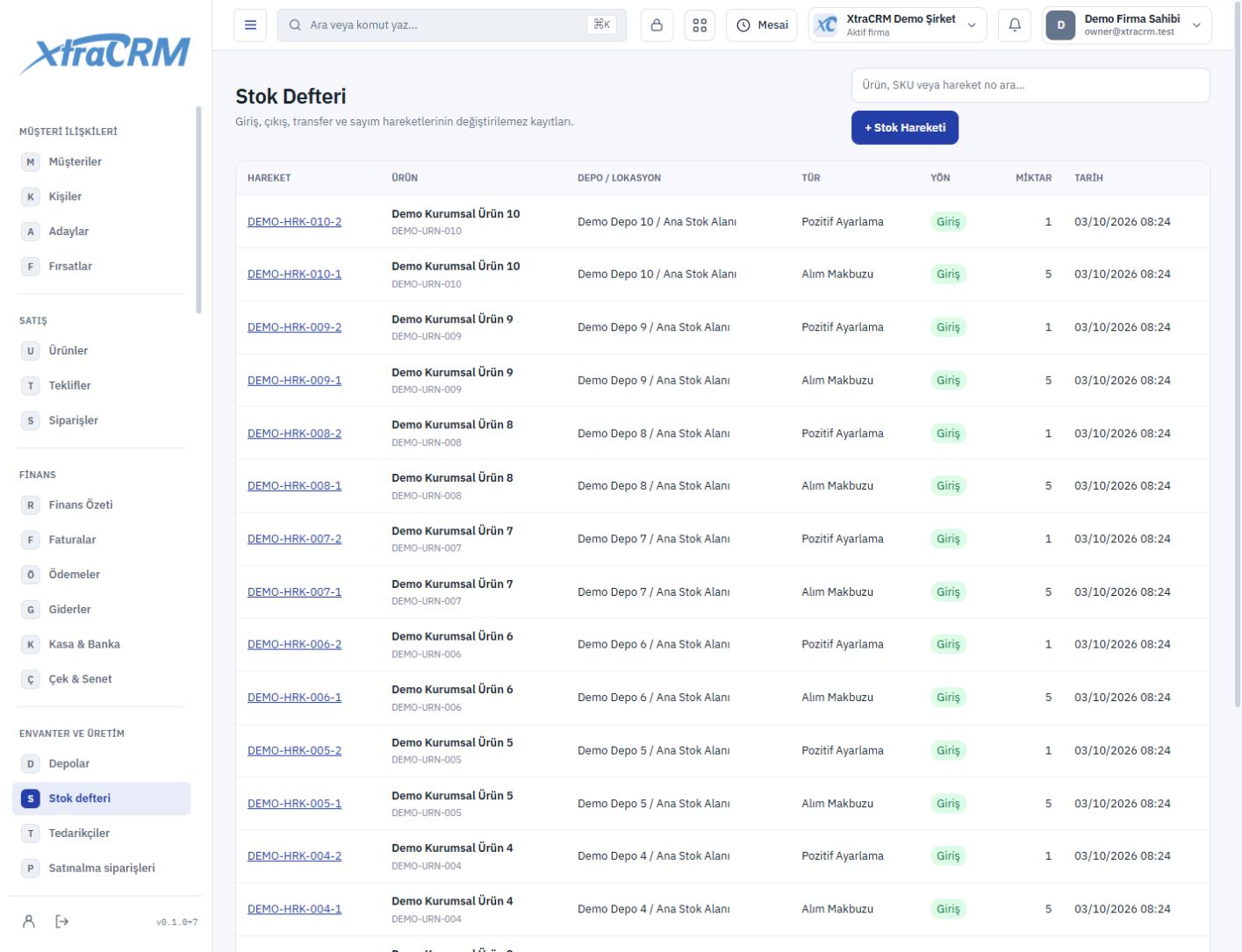Click the U icon beside Ürünler
The image size is (1242, 952).
(x=31, y=350)
